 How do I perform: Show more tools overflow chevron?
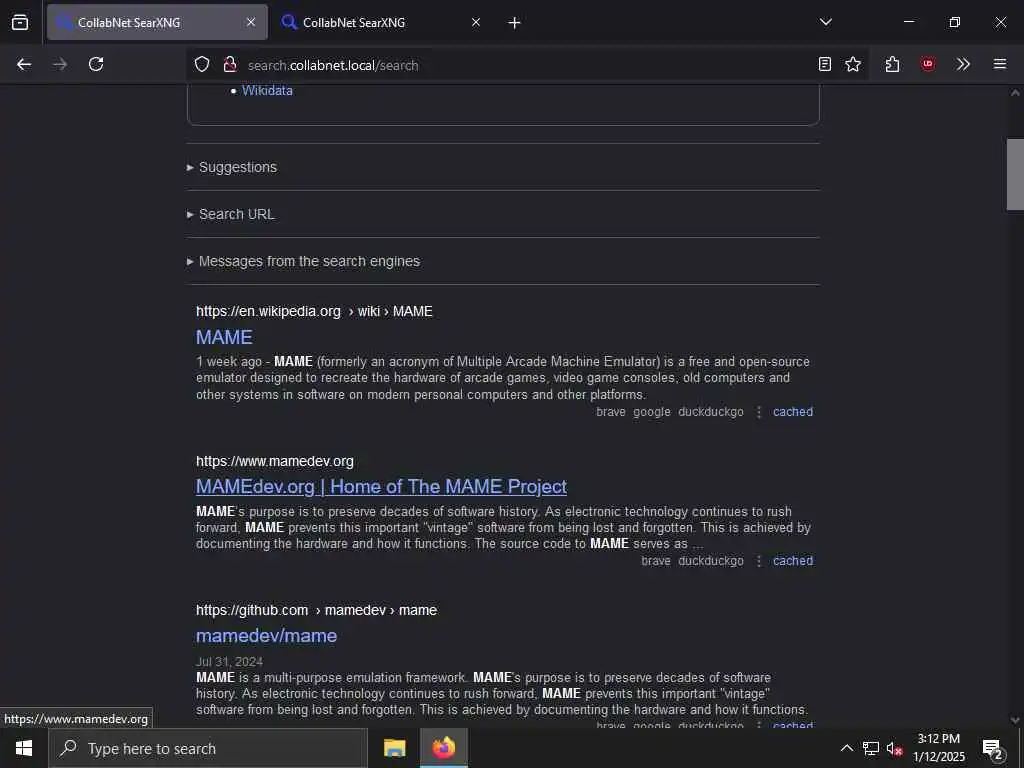pyautogui.click(x=963, y=64)
